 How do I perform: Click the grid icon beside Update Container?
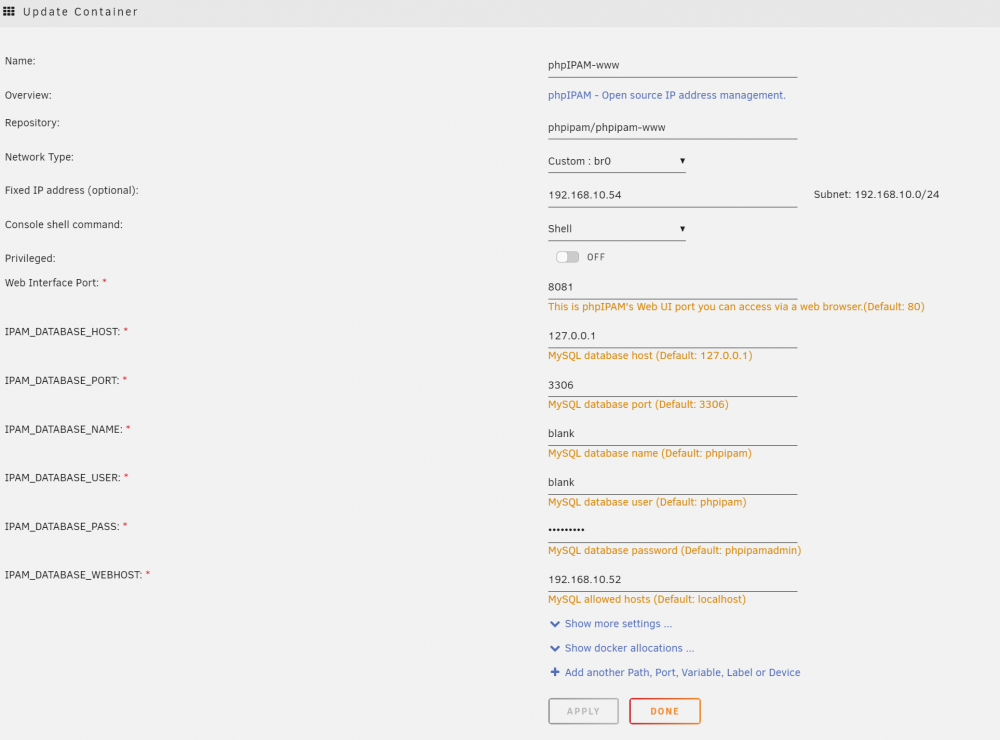[x=9, y=11]
